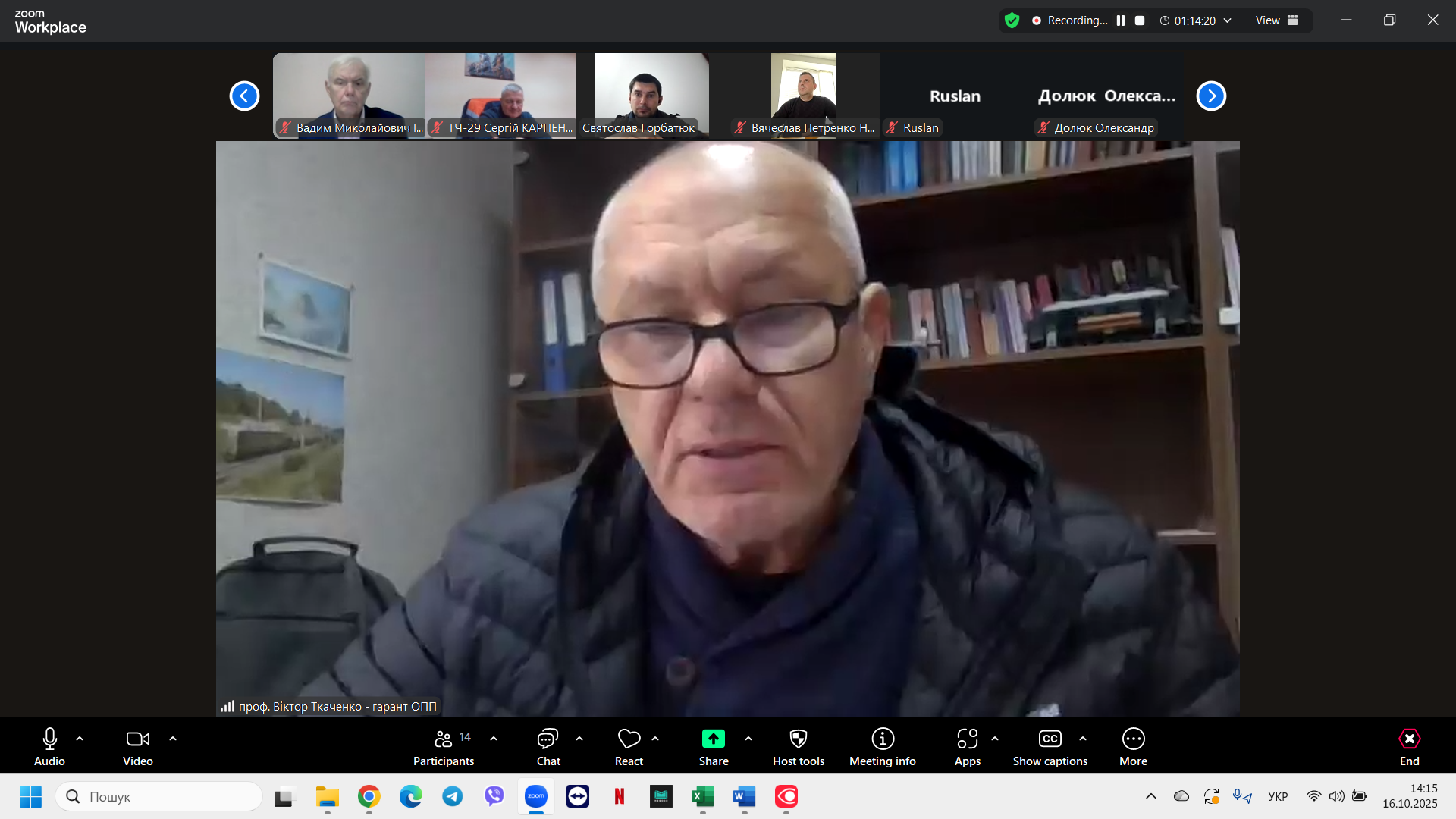Toggle the Audio microphone mute
Viewport: 1456px width, 819px height.
tap(50, 746)
